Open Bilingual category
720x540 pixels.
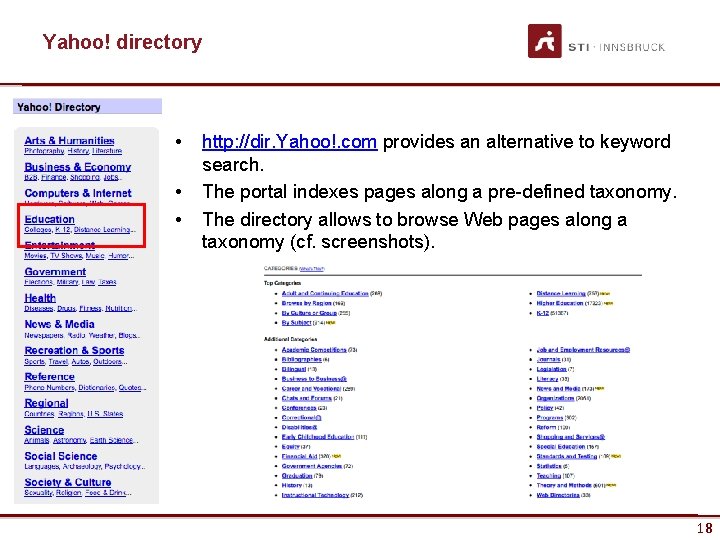(x=294, y=369)
